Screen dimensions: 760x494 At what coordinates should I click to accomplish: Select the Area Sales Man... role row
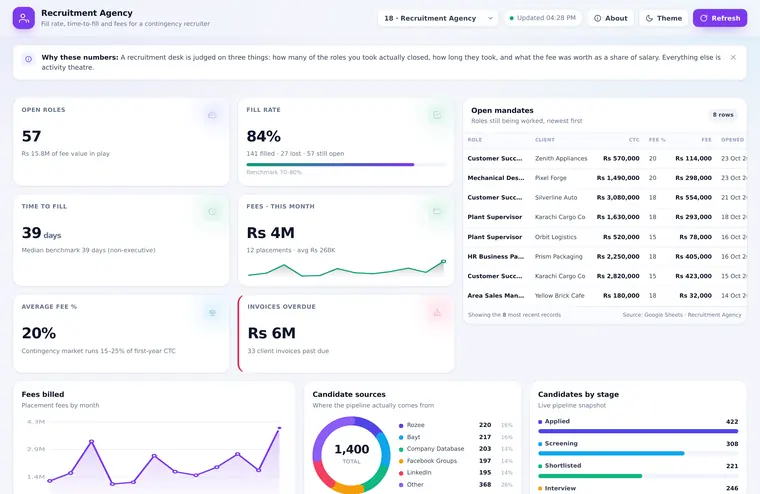pyautogui.click(x=605, y=295)
